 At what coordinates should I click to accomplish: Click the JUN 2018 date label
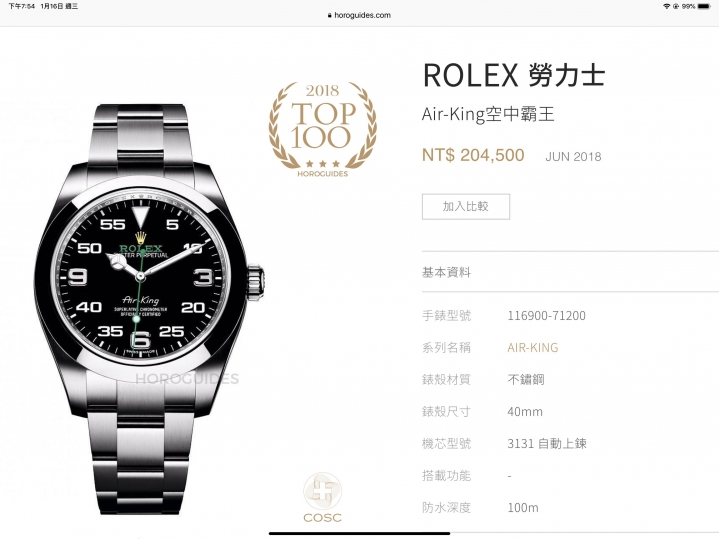(573, 157)
